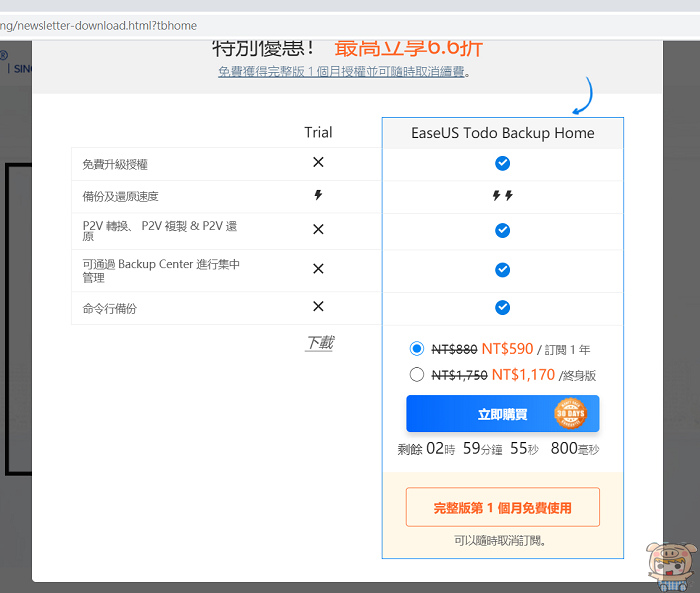700x593 pixels.
Task: Click the 30 days guarantee badge
Action: pos(570,413)
